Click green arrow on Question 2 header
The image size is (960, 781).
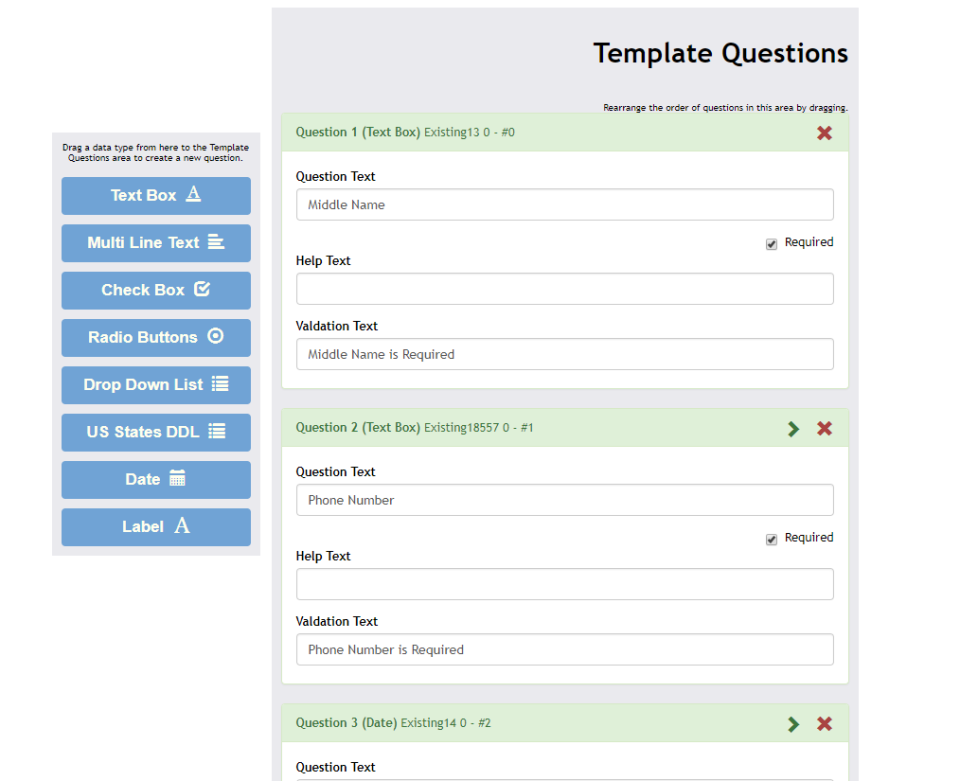pos(793,428)
